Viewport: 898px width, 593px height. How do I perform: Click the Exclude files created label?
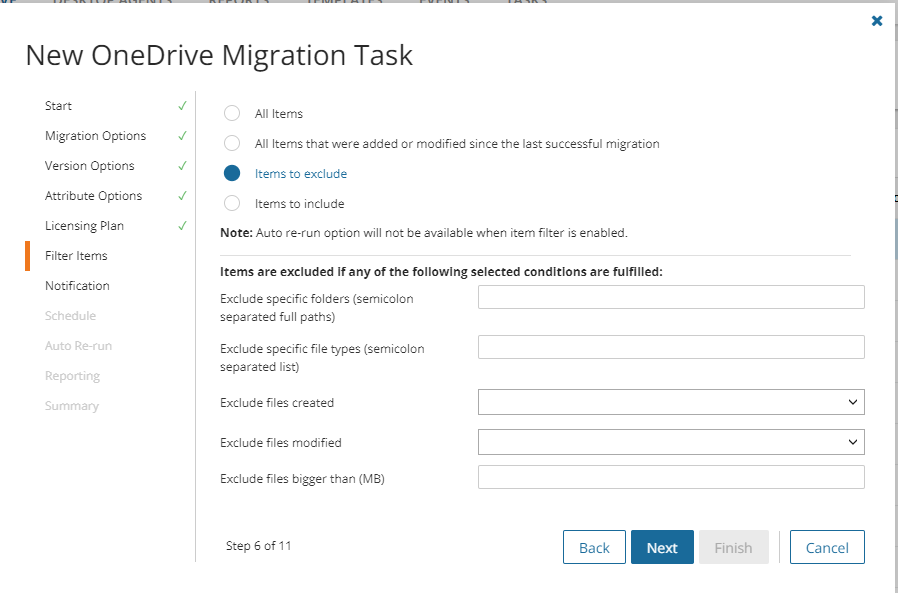pyautogui.click(x=277, y=403)
